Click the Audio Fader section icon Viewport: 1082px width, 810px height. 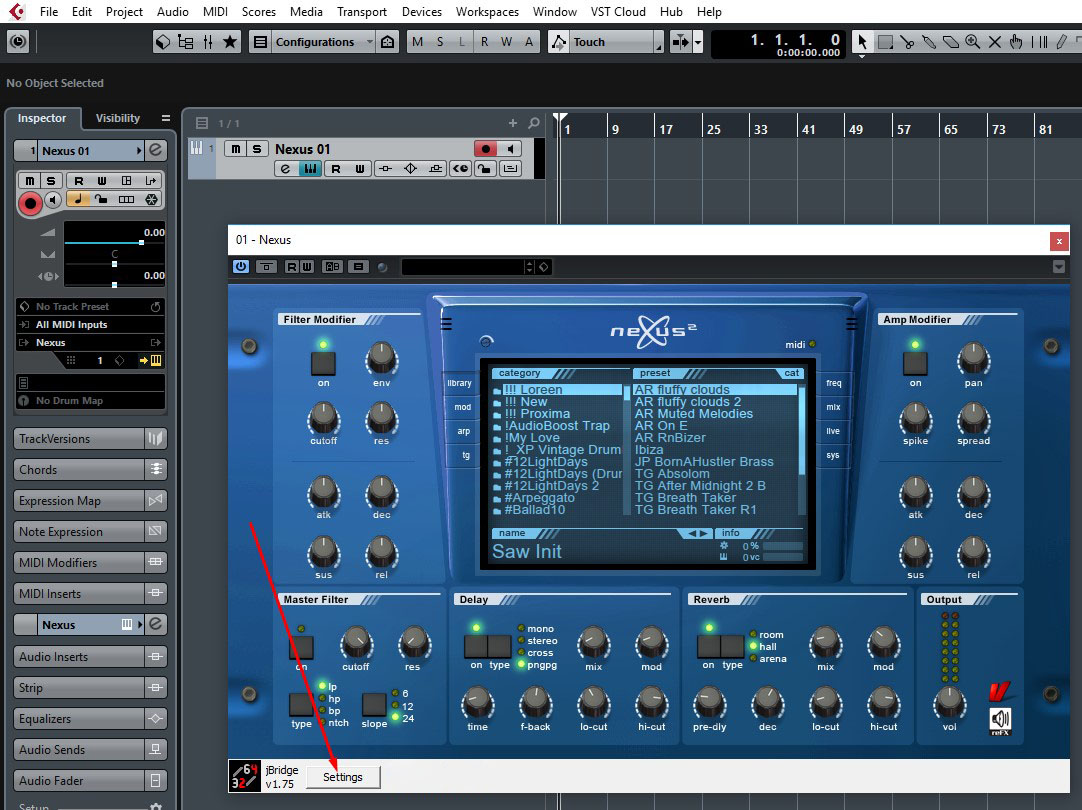156,780
